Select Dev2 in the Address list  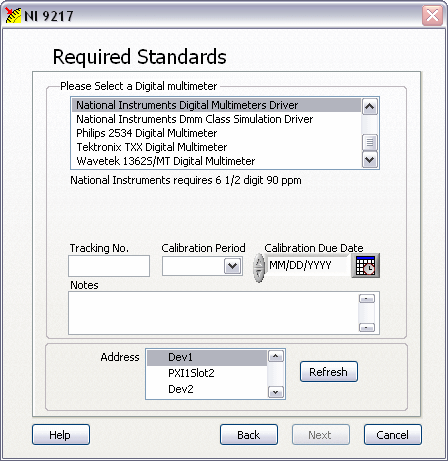pyautogui.click(x=207, y=389)
